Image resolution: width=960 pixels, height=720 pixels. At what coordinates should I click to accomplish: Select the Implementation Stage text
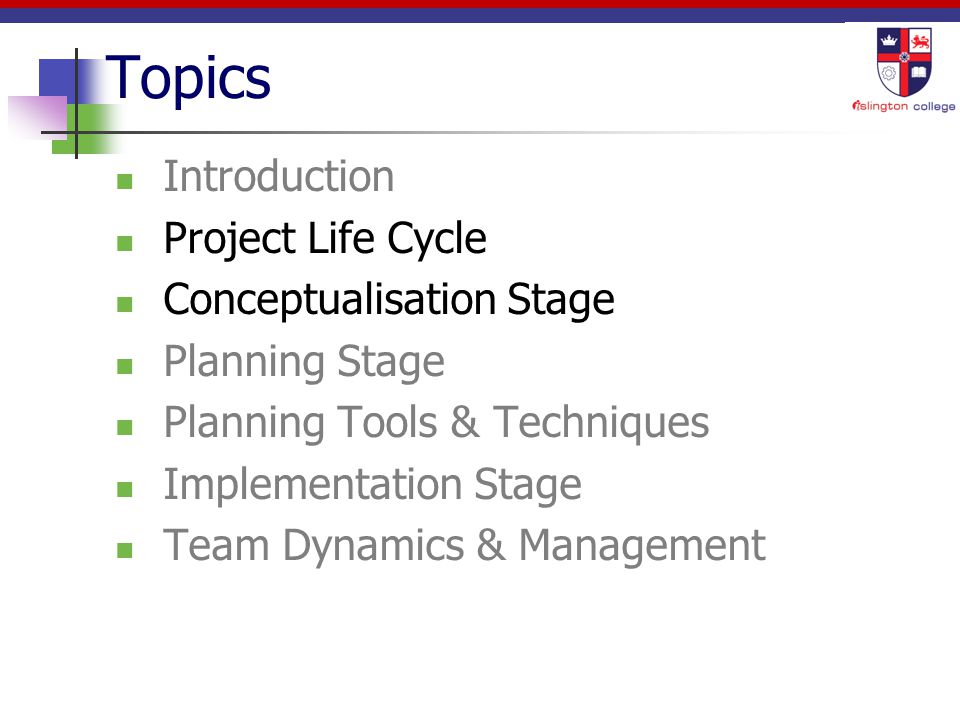372,485
